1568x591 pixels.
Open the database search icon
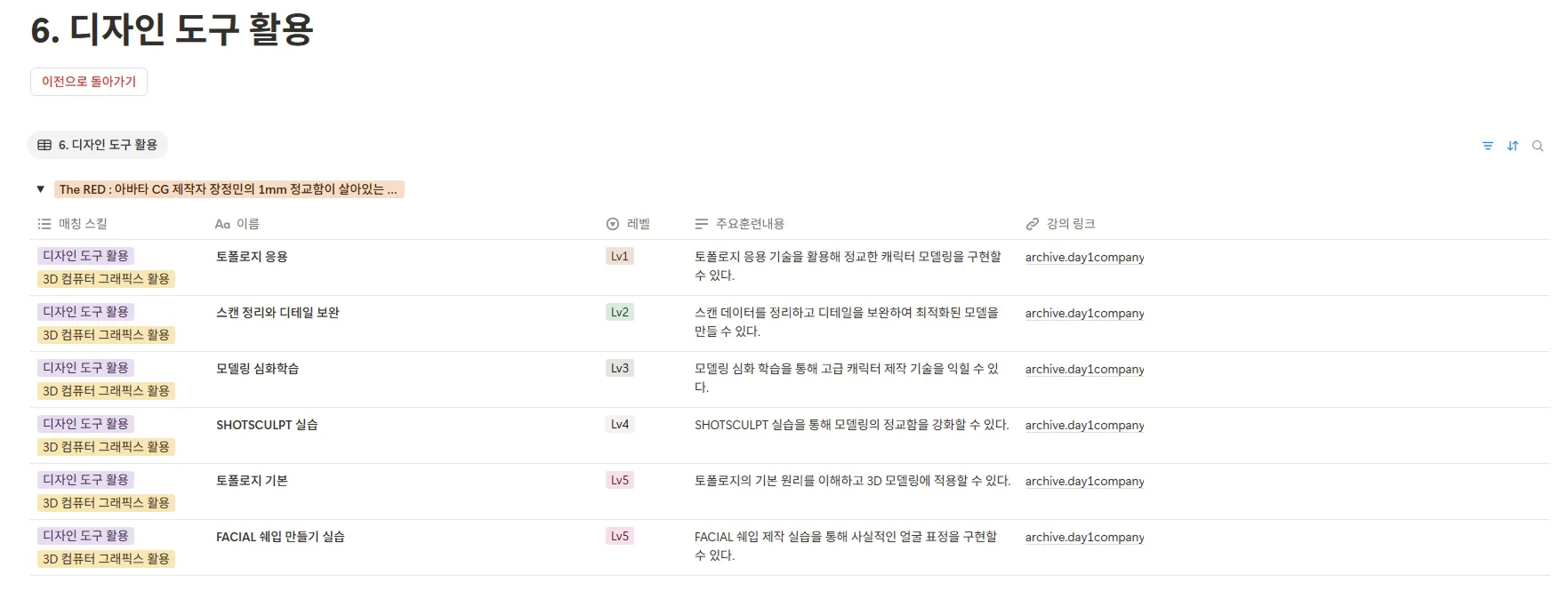[x=1537, y=146]
